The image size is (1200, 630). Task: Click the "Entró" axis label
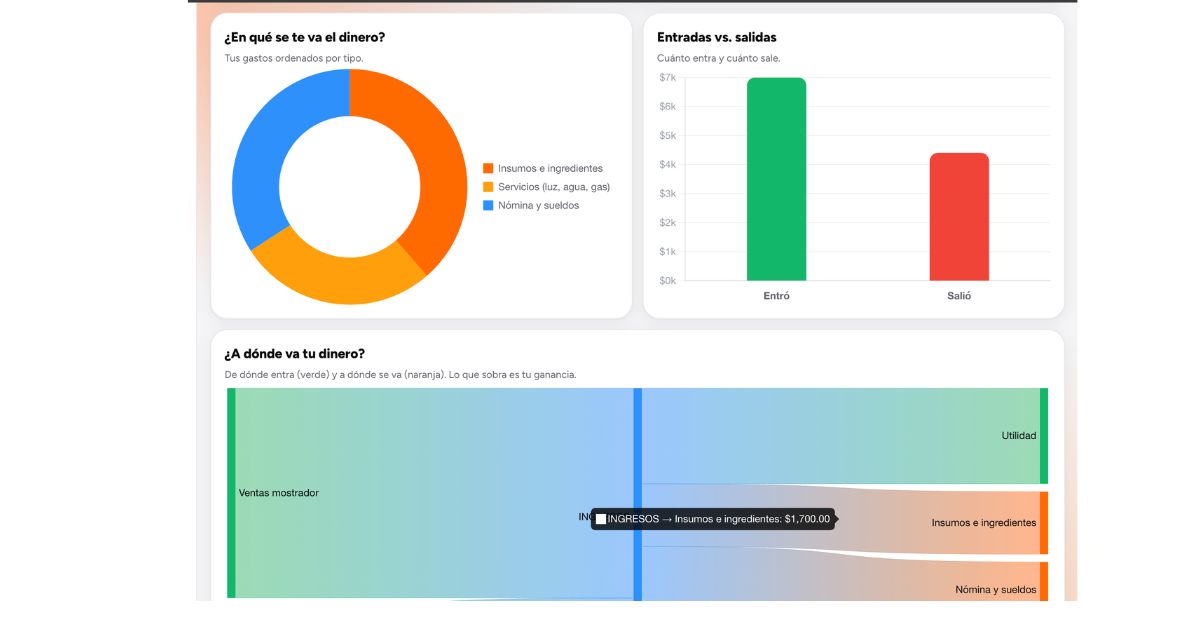point(776,296)
